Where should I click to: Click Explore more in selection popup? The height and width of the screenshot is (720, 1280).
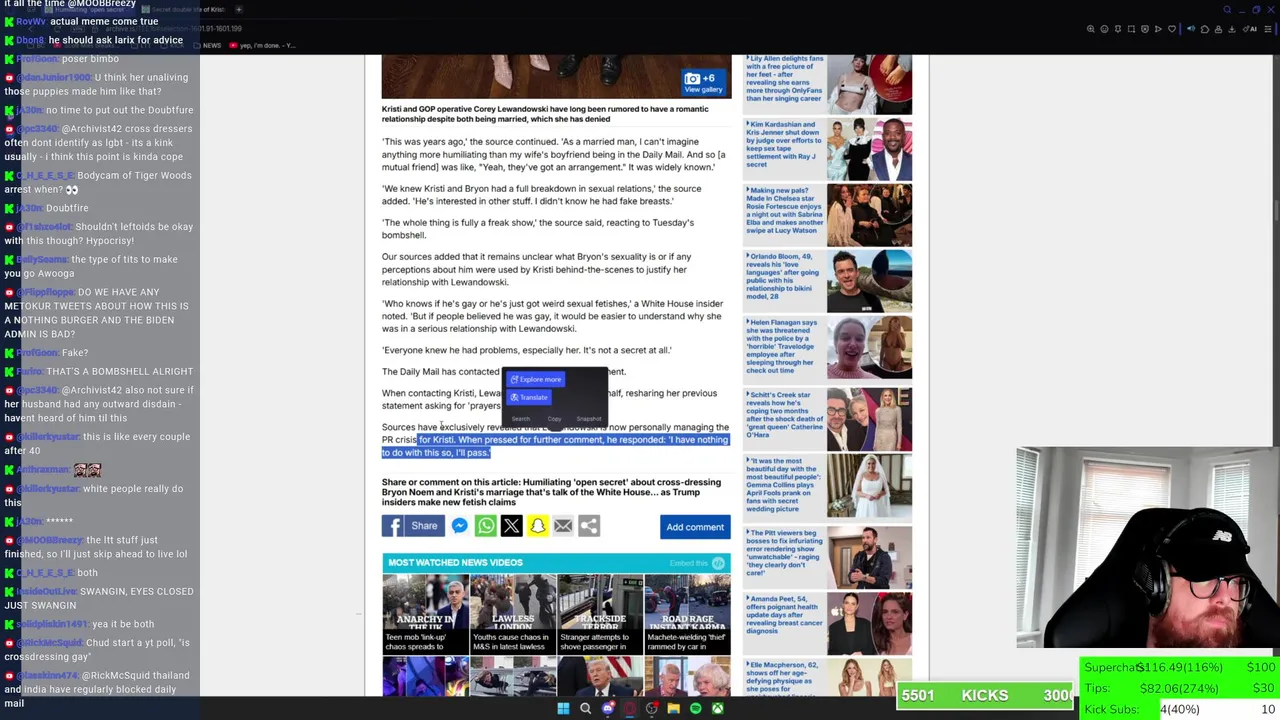[536, 379]
